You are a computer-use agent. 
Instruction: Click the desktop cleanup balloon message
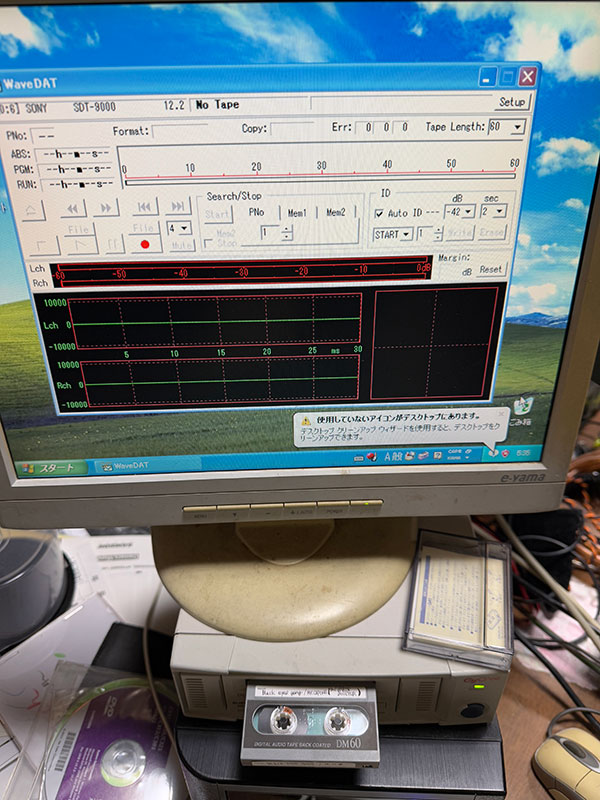point(399,427)
